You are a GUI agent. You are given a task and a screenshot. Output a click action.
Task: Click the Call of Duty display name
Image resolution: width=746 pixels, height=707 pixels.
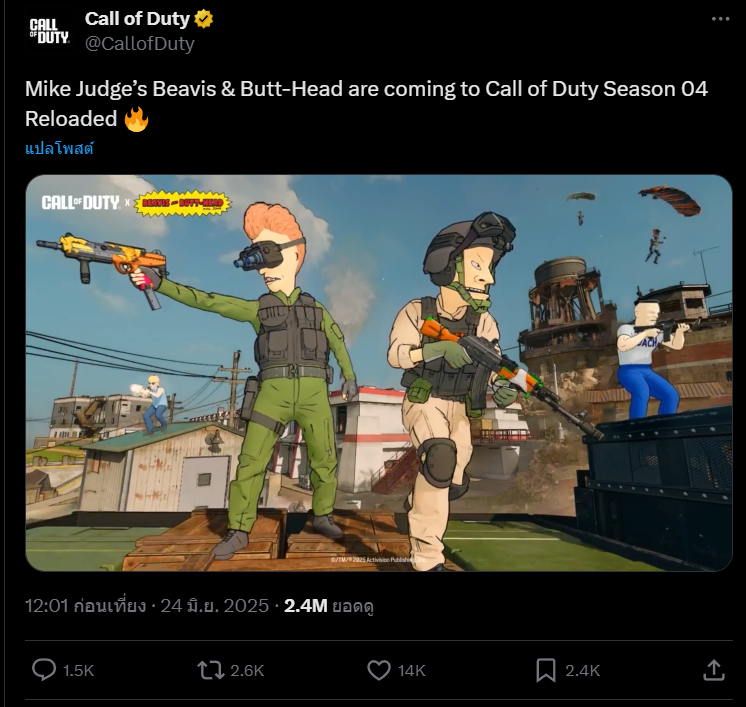coord(137,19)
